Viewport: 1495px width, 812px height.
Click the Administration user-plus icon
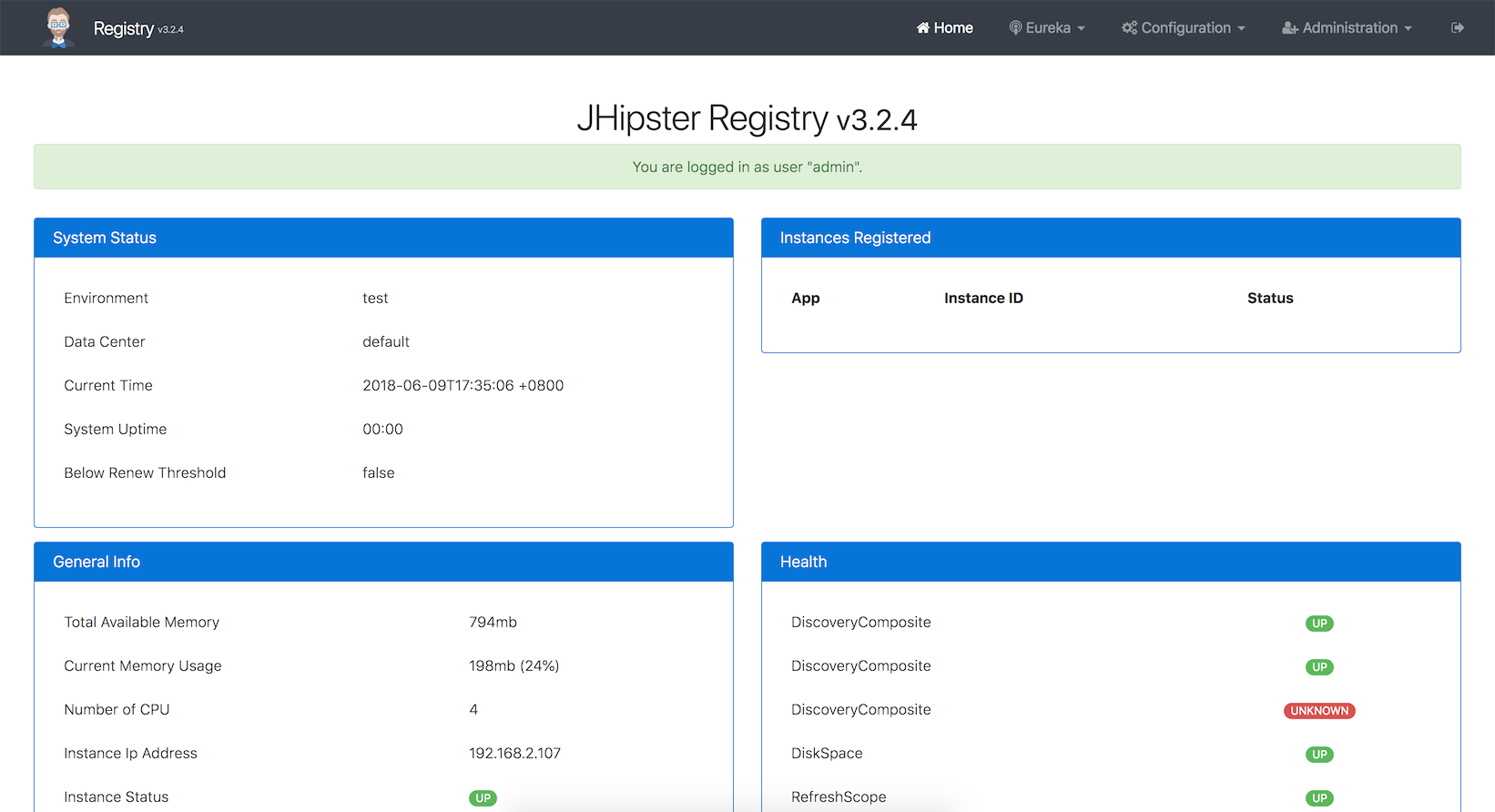(x=1290, y=28)
